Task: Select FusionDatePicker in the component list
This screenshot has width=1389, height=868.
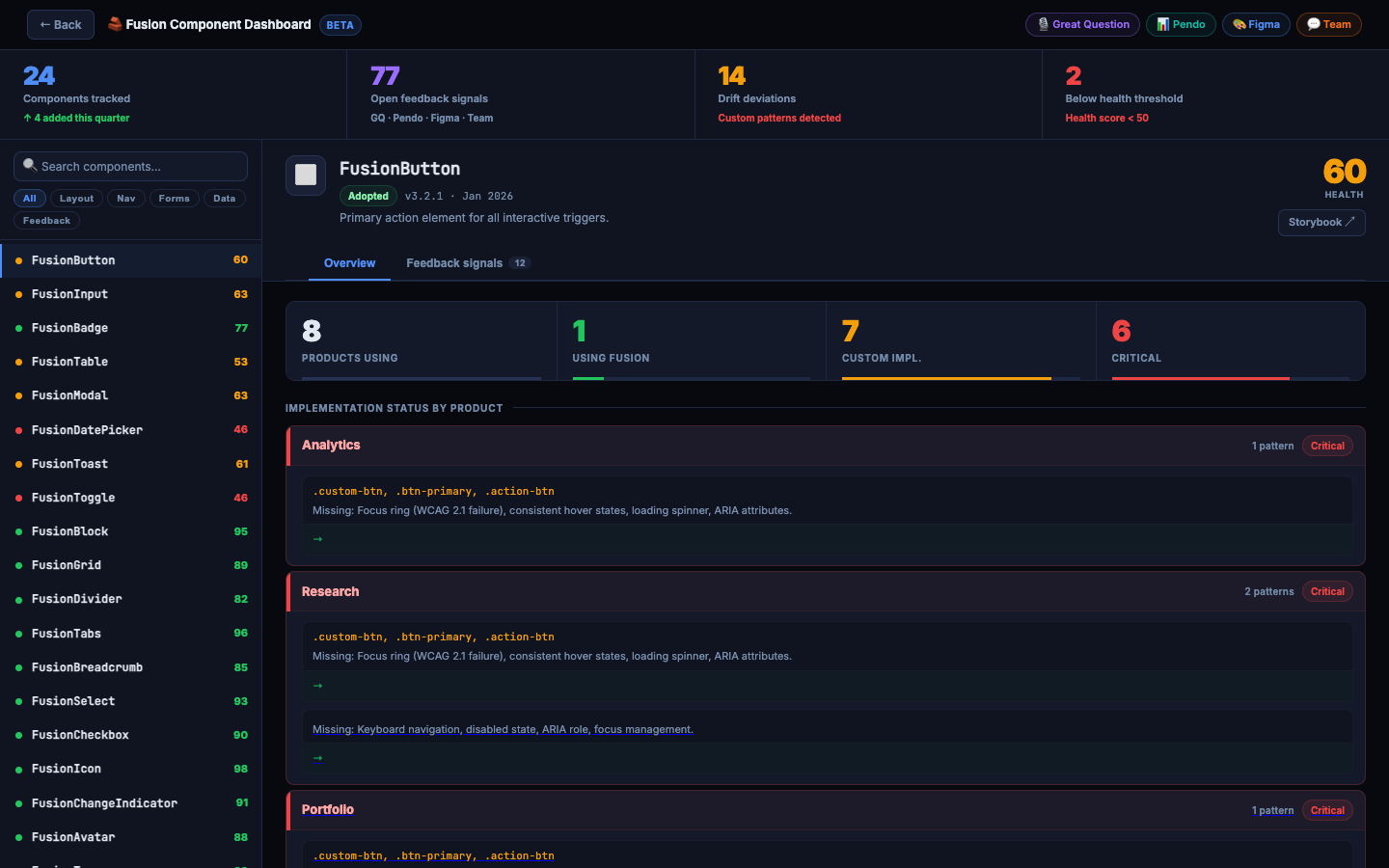Action: [x=131, y=430]
